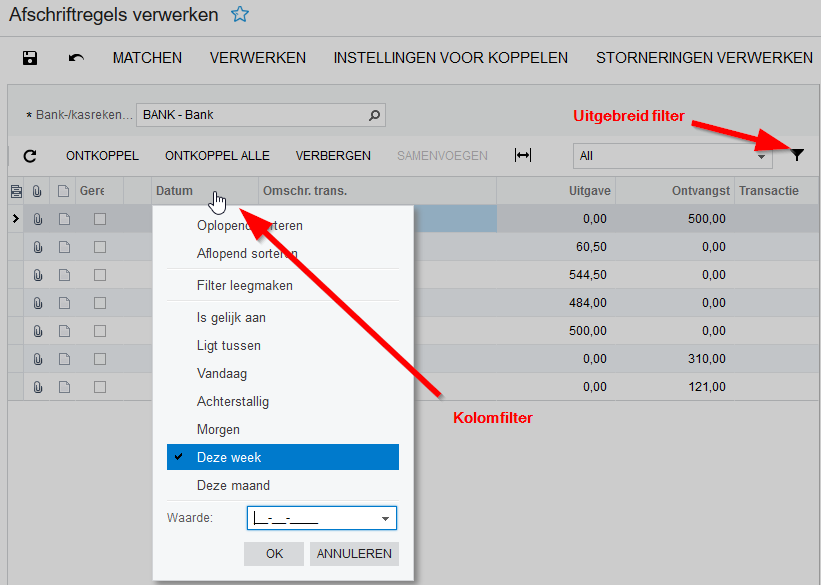Click the ONTKOPPEL ALLE button
The image size is (821, 585).
[217, 156]
